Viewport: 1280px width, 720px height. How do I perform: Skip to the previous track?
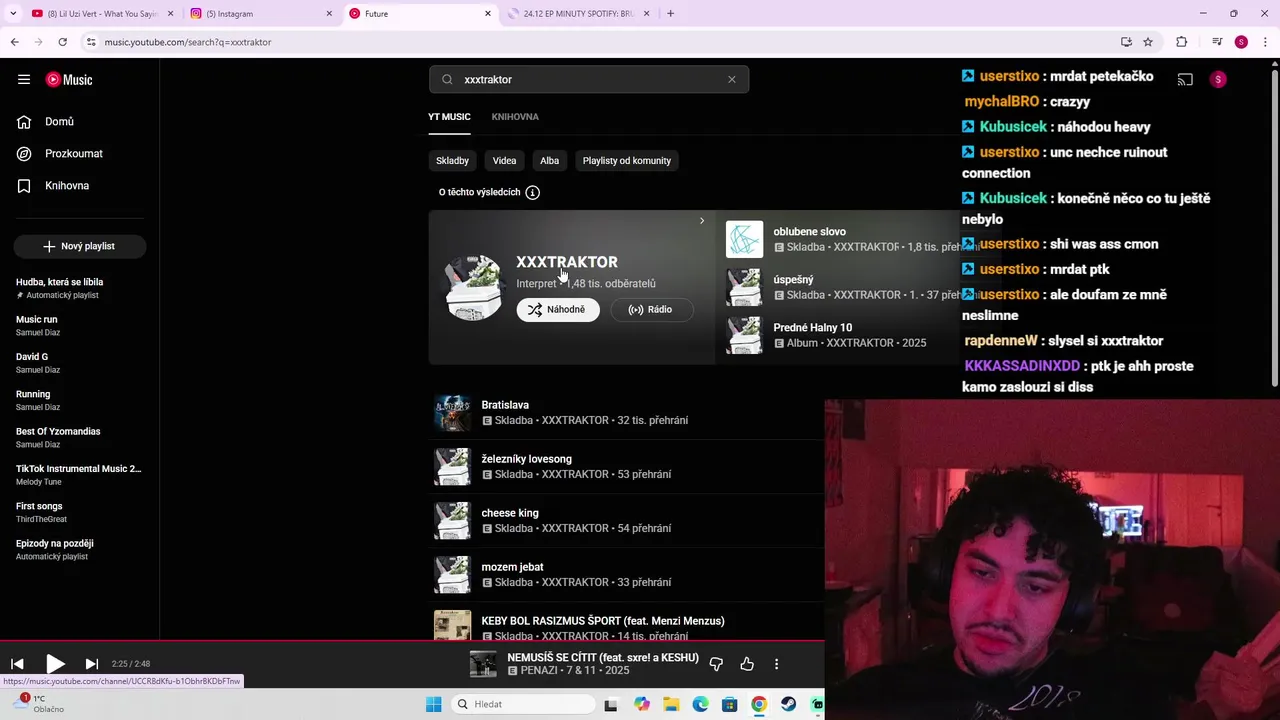(17, 664)
